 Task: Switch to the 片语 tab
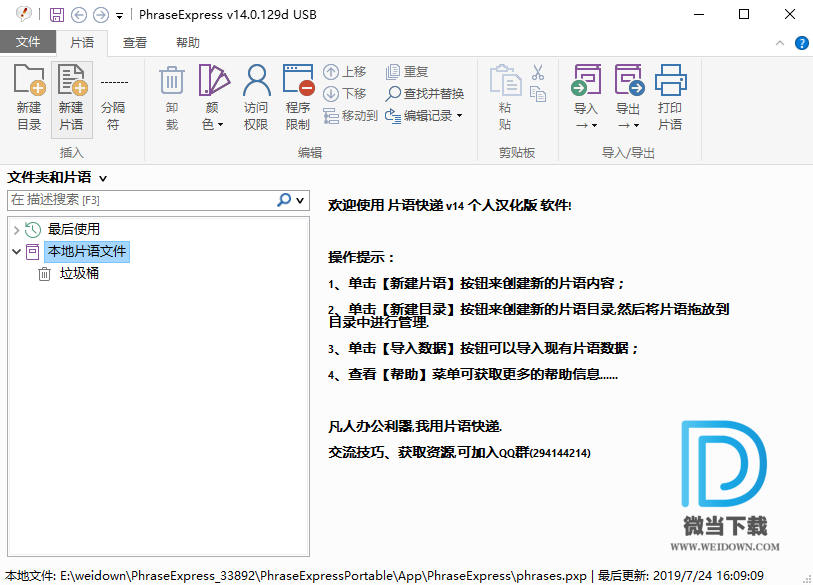click(82, 43)
